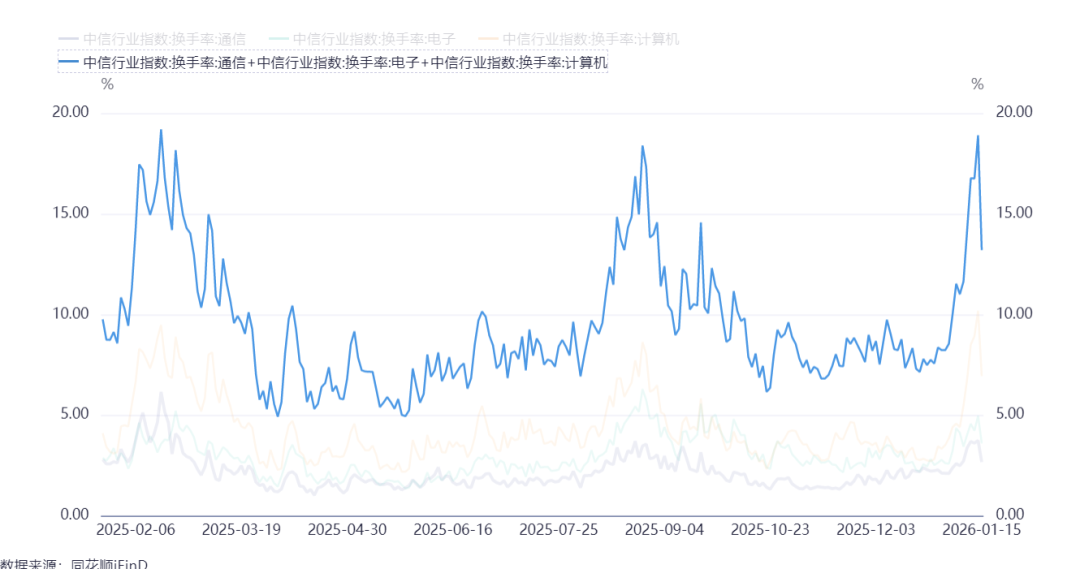This screenshot has height=569, width=1080.
Task: Click the x-axis date 2025-06-16
Action: point(453,530)
